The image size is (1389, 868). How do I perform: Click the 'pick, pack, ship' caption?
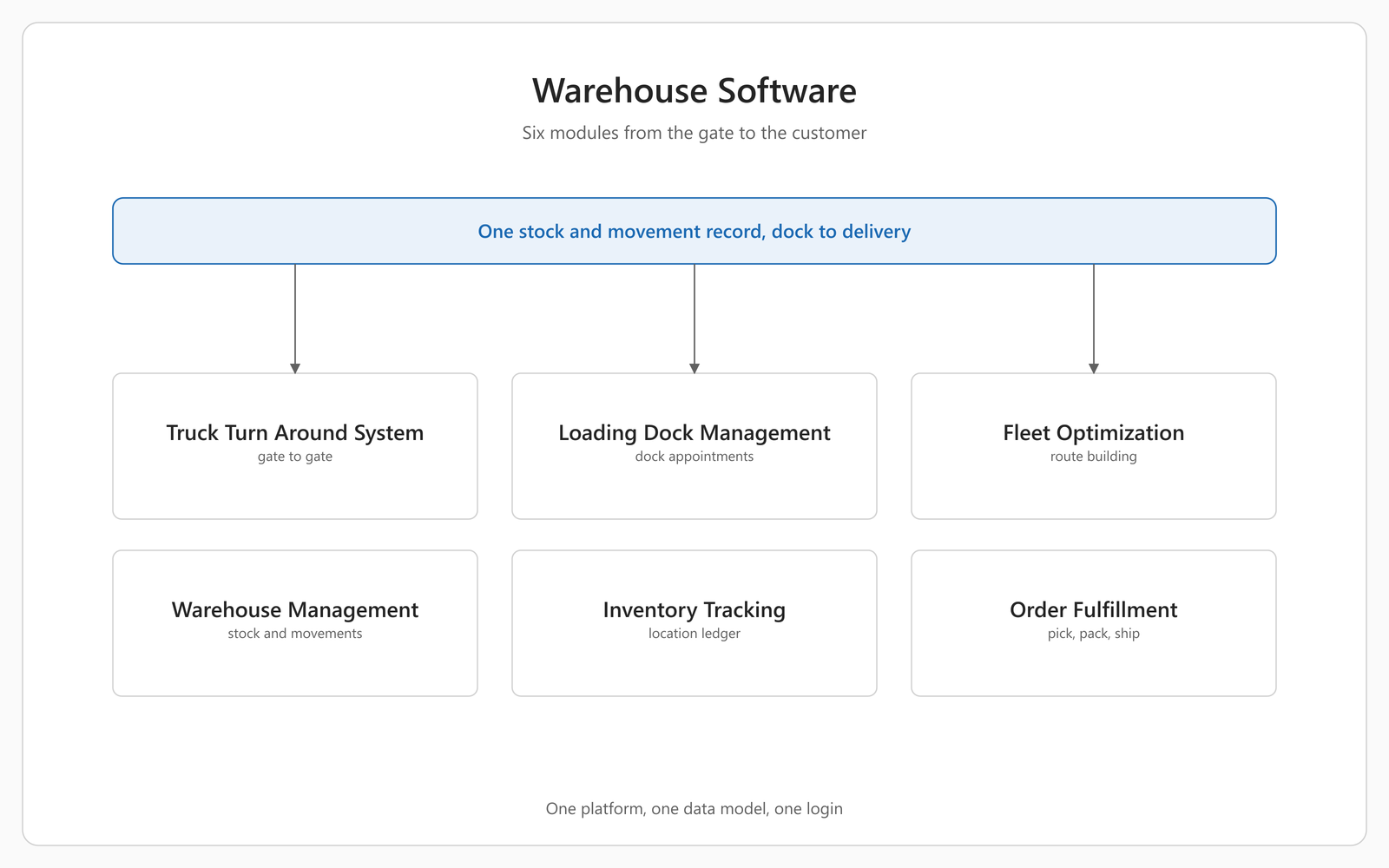point(1094,634)
